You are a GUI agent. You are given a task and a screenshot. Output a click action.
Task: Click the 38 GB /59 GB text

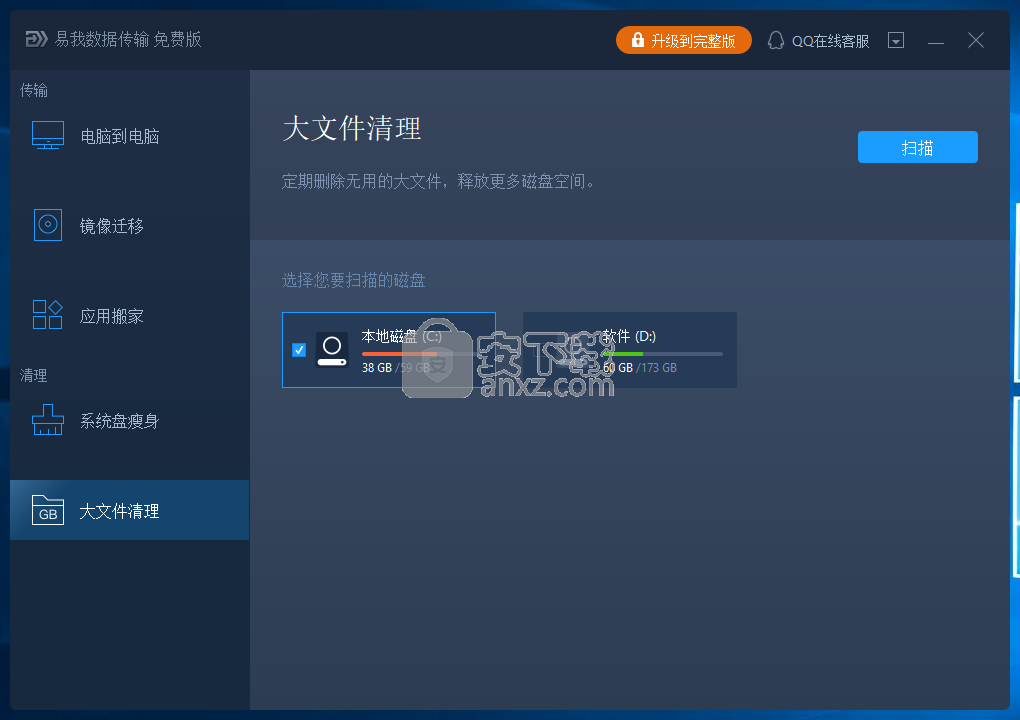396,367
